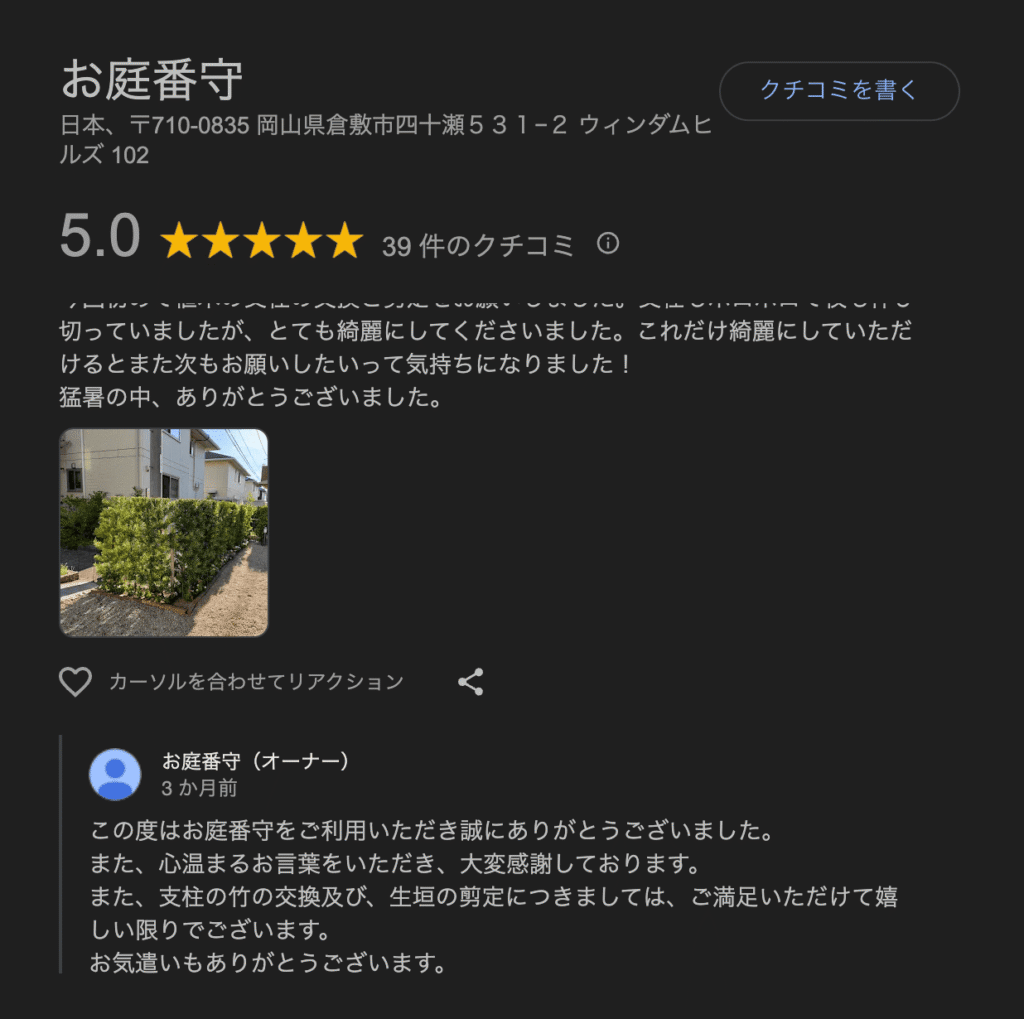Click the fifth yellow rating star

point(345,240)
